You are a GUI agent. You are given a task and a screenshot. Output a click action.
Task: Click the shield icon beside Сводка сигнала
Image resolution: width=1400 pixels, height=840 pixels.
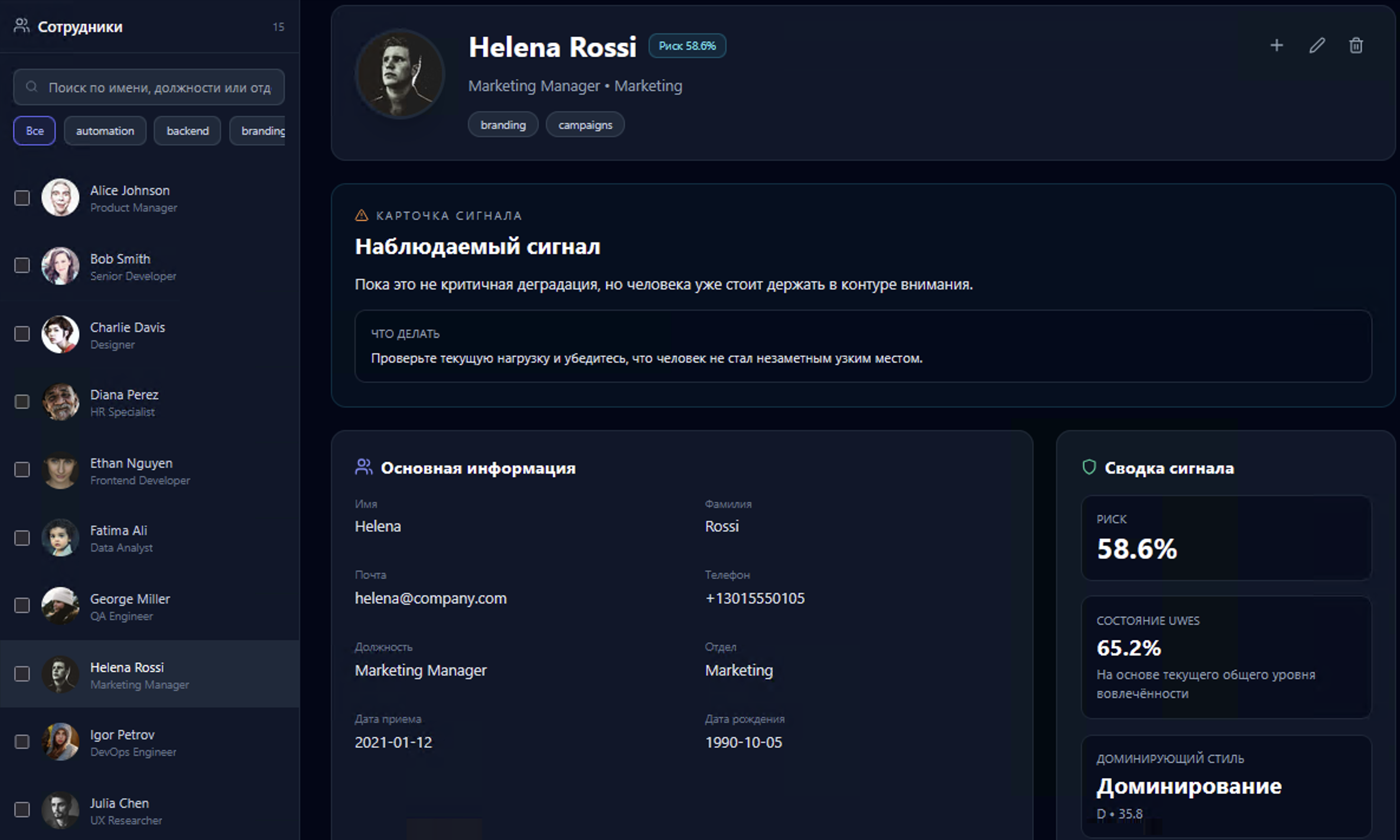(1089, 467)
